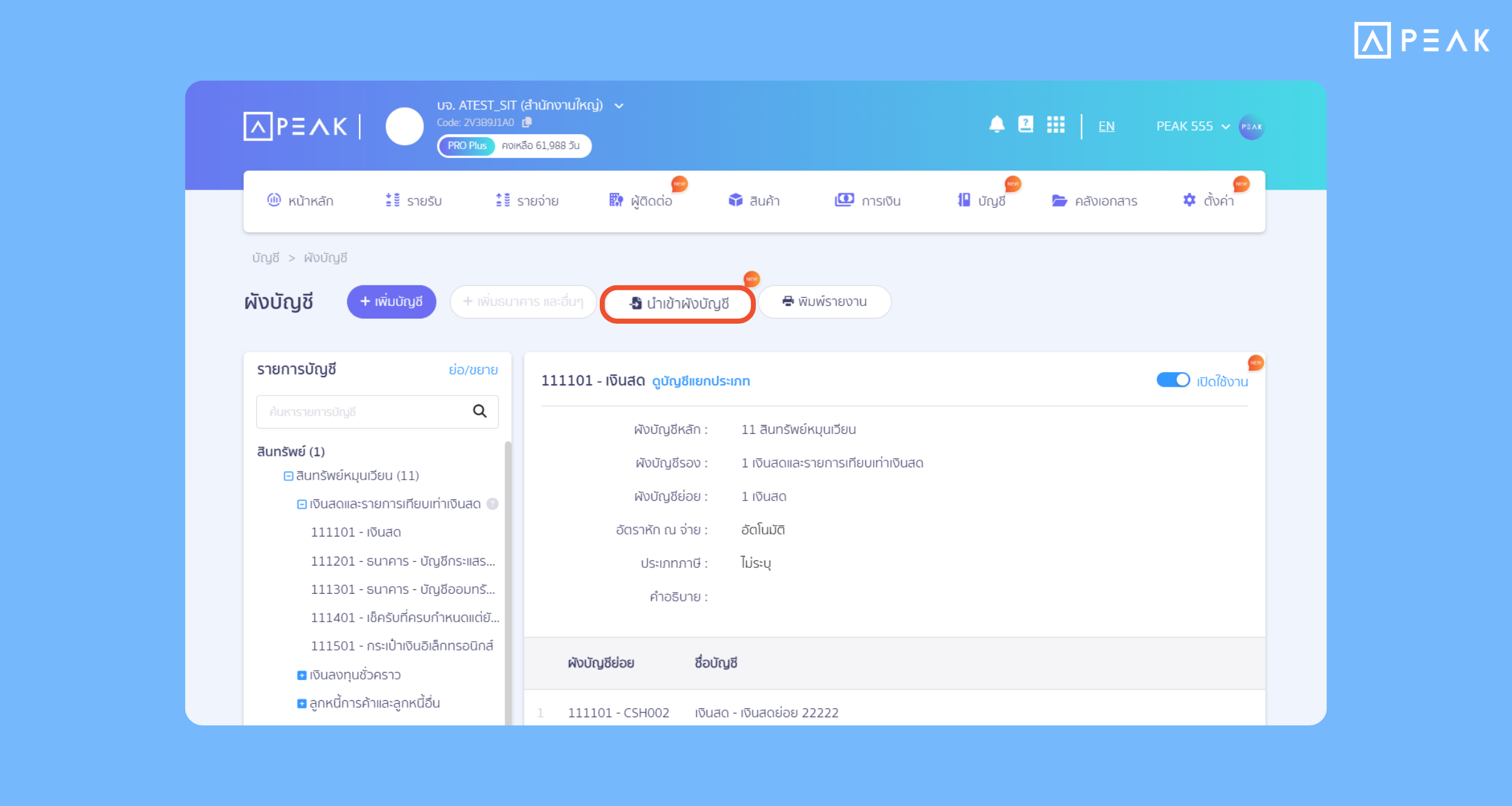Open the help guide book icon
The width and height of the screenshot is (1512, 806).
click(1026, 124)
